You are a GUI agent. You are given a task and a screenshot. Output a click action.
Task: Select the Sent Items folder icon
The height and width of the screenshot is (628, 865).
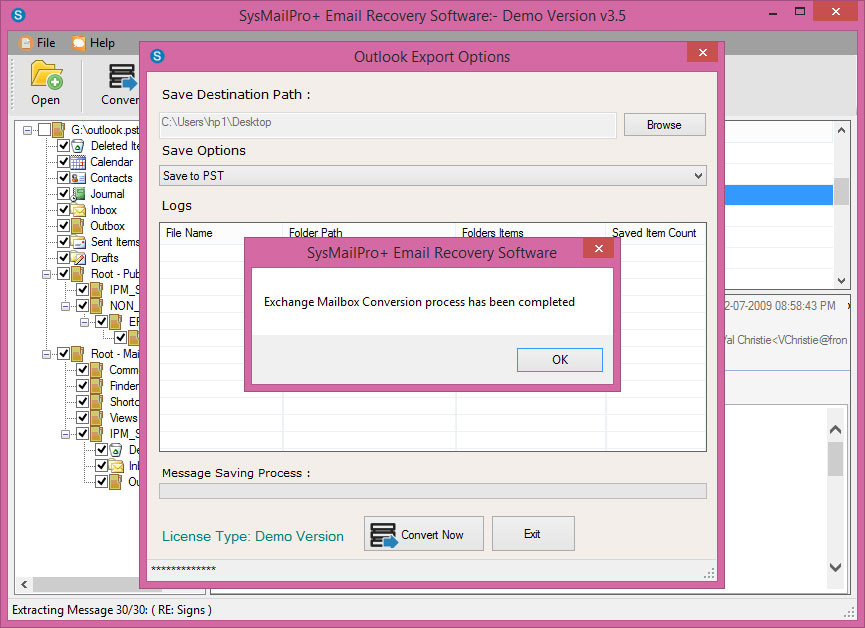[x=78, y=242]
